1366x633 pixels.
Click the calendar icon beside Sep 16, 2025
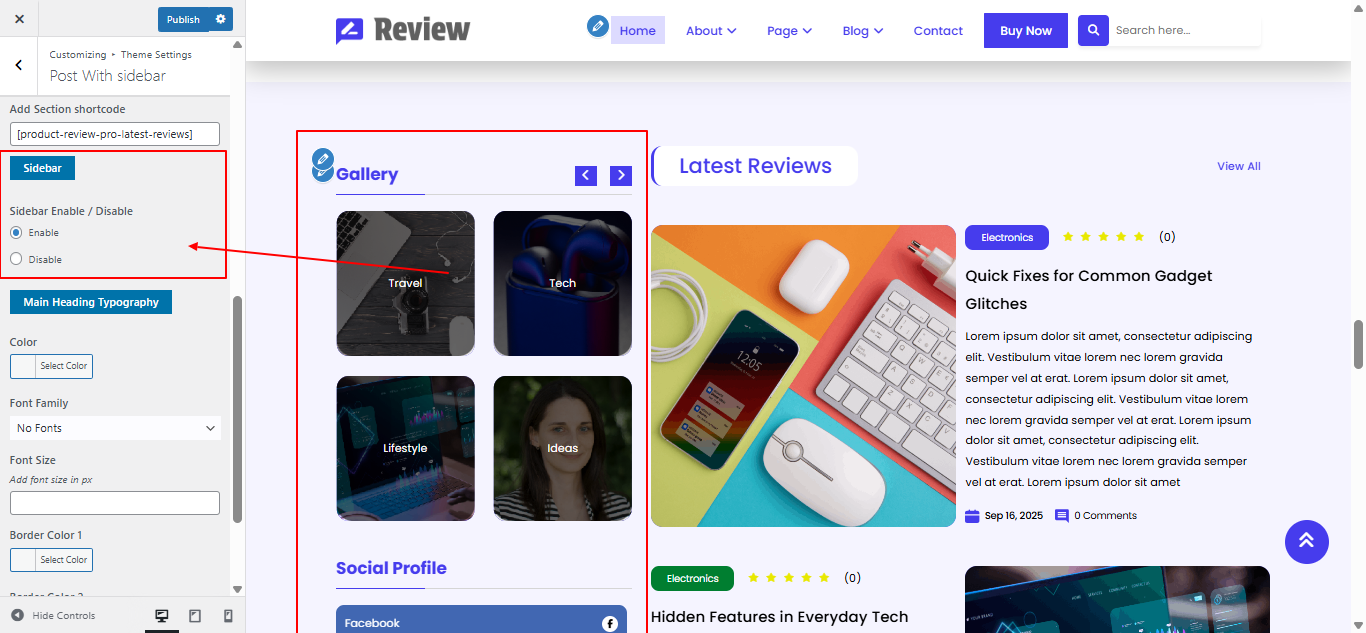pos(972,516)
